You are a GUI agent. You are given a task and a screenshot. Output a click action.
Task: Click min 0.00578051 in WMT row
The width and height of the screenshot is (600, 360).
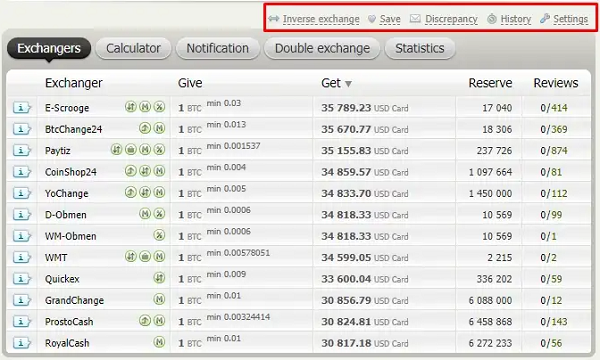(x=238, y=253)
